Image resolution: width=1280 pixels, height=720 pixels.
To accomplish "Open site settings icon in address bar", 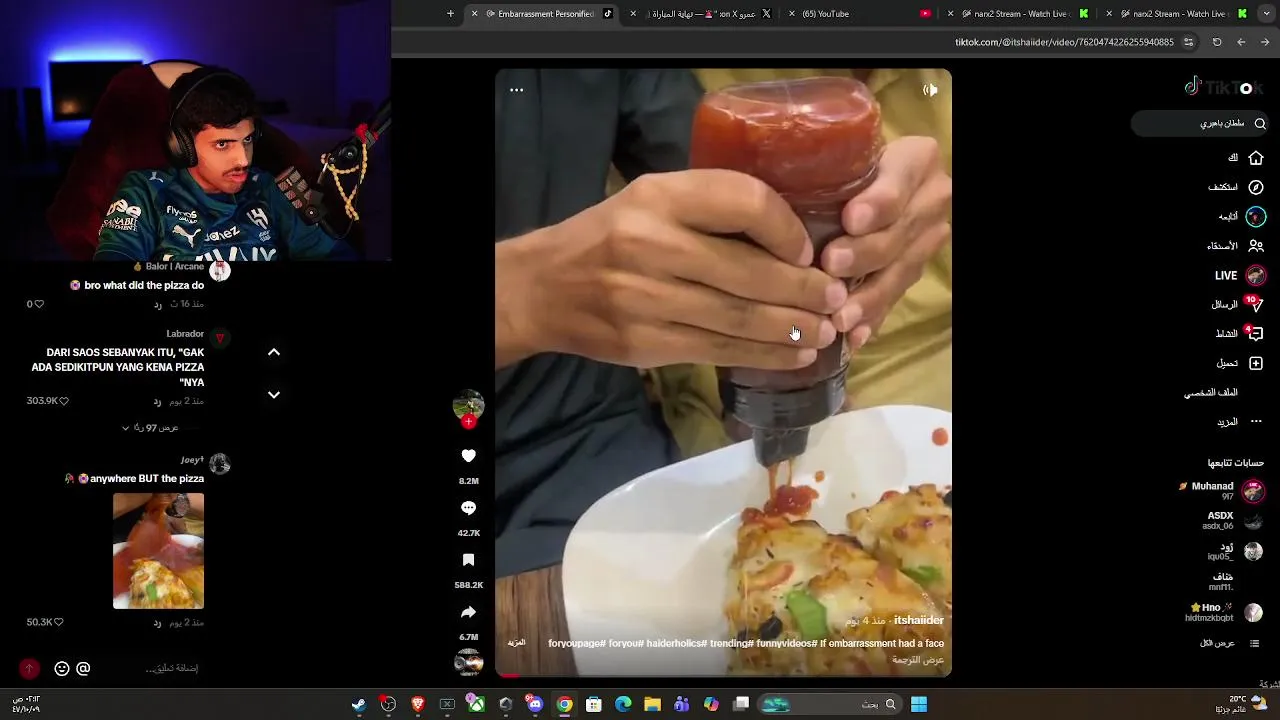I will (1188, 42).
